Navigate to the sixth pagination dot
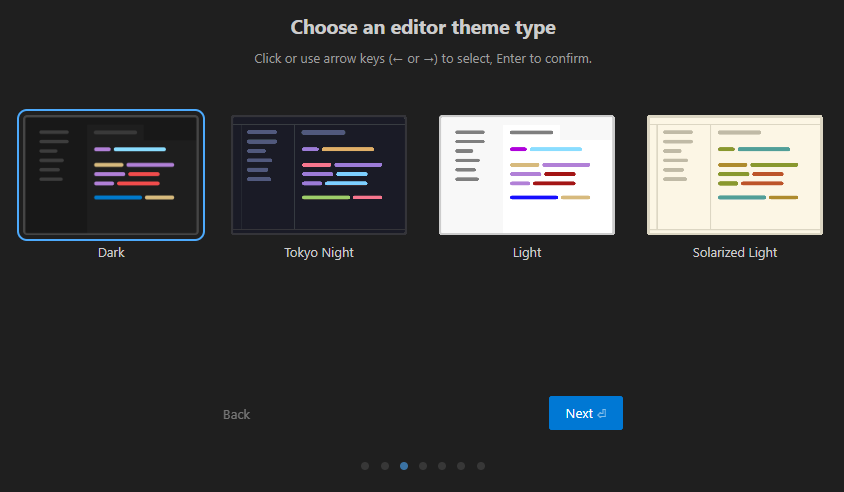Screen dimensions: 844x492 [x=461, y=466]
